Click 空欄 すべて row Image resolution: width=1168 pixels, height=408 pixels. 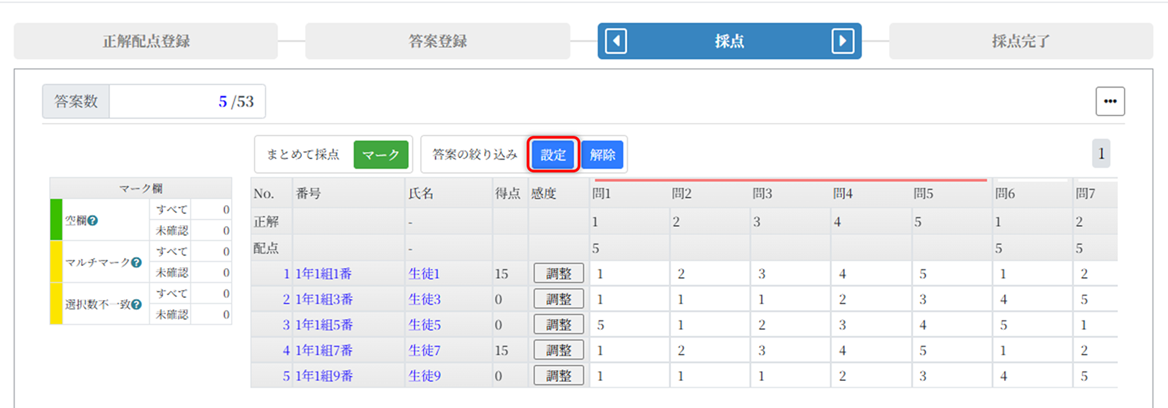[x=191, y=209]
